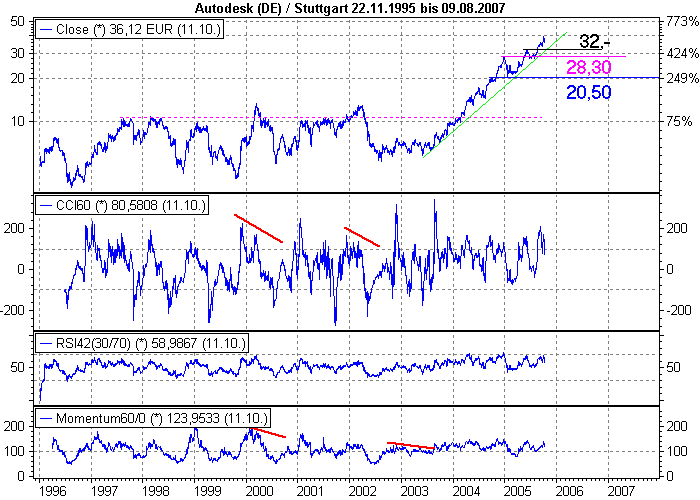Click the '1998' year label

(x=155, y=492)
